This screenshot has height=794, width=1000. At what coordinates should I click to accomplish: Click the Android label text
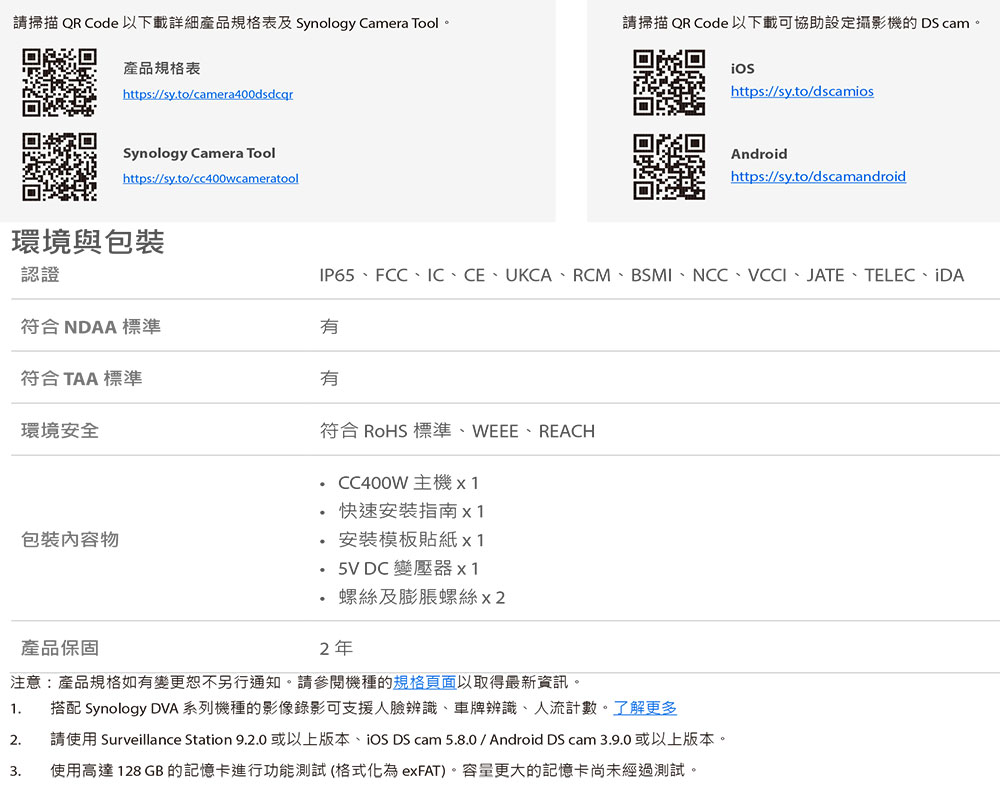point(759,154)
